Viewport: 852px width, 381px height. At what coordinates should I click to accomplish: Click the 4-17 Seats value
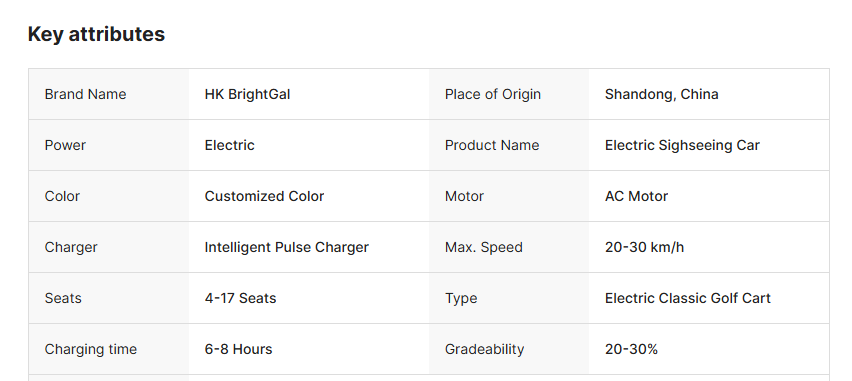[240, 298]
